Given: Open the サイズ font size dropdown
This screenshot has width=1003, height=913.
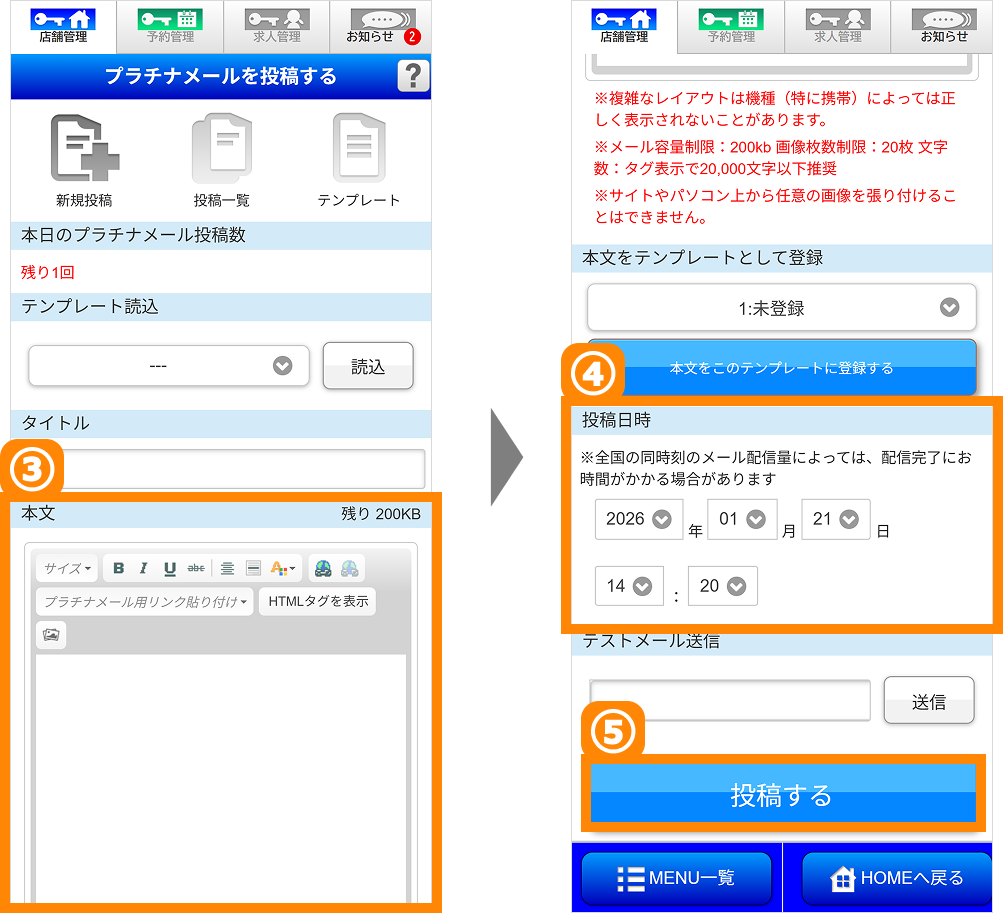Looking at the screenshot, I should click(67, 568).
